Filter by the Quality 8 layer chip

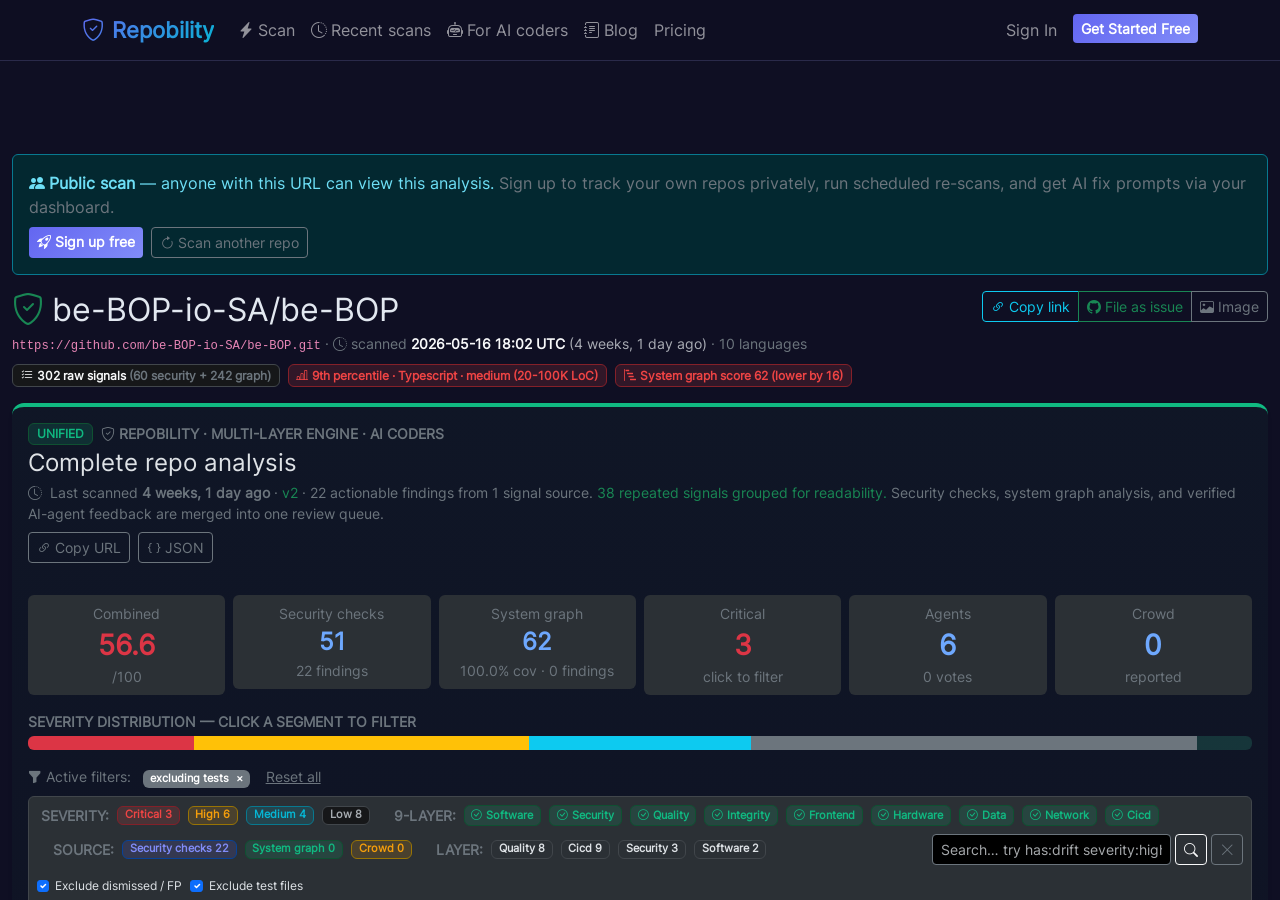(x=522, y=849)
